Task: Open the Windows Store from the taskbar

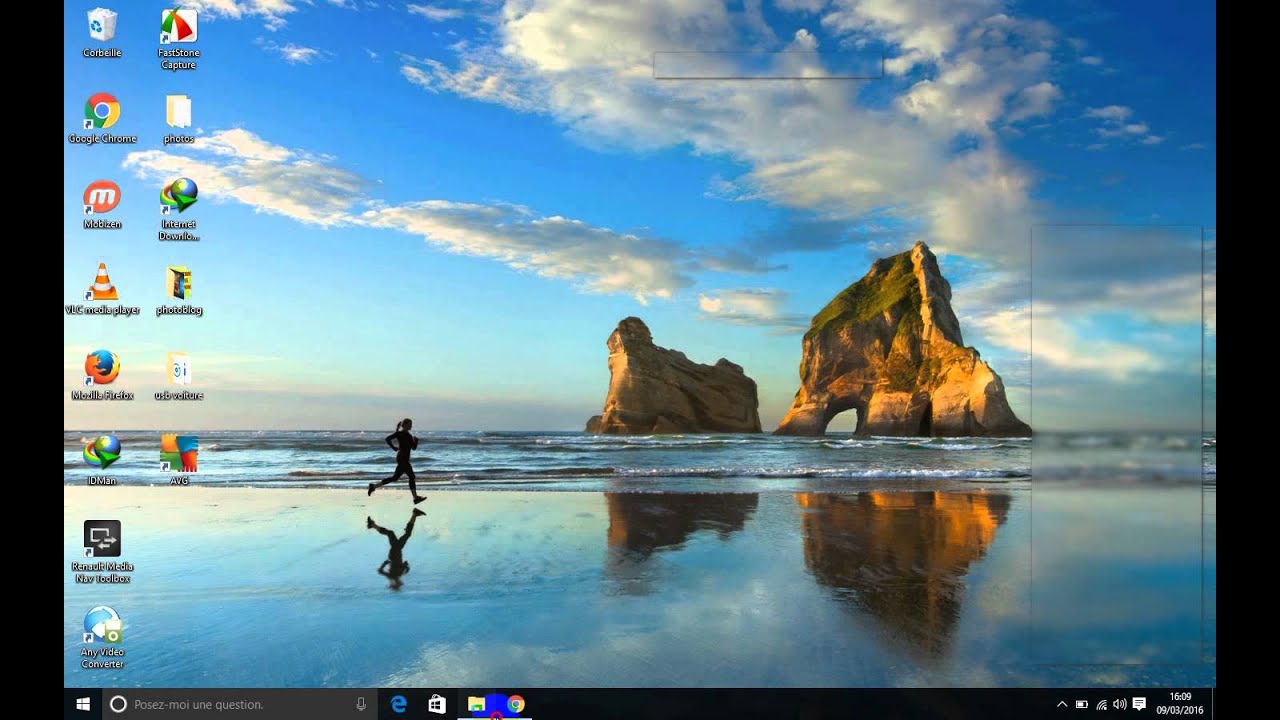Action: 437,704
